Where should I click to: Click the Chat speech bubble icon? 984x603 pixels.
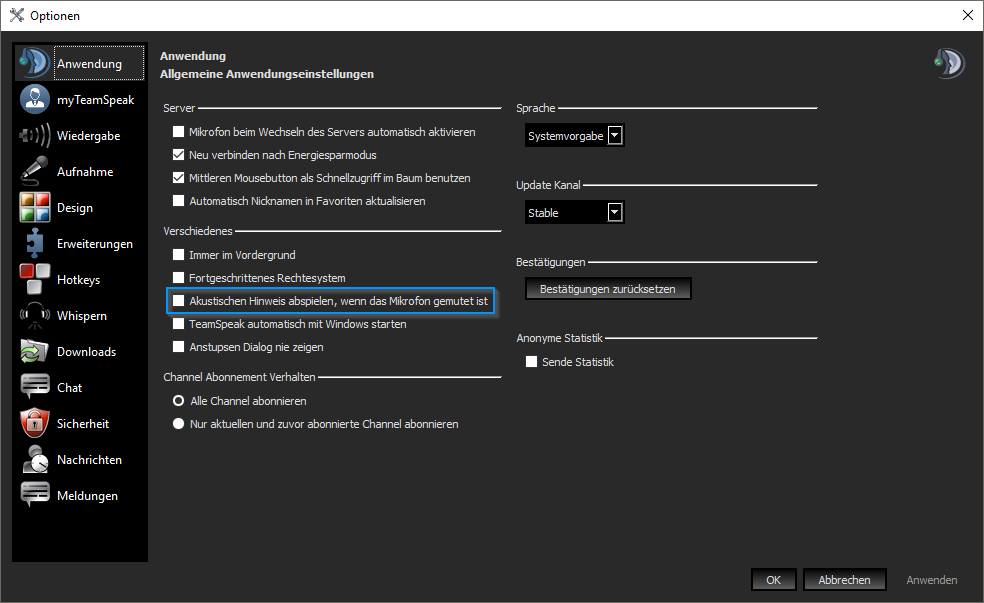(35, 387)
